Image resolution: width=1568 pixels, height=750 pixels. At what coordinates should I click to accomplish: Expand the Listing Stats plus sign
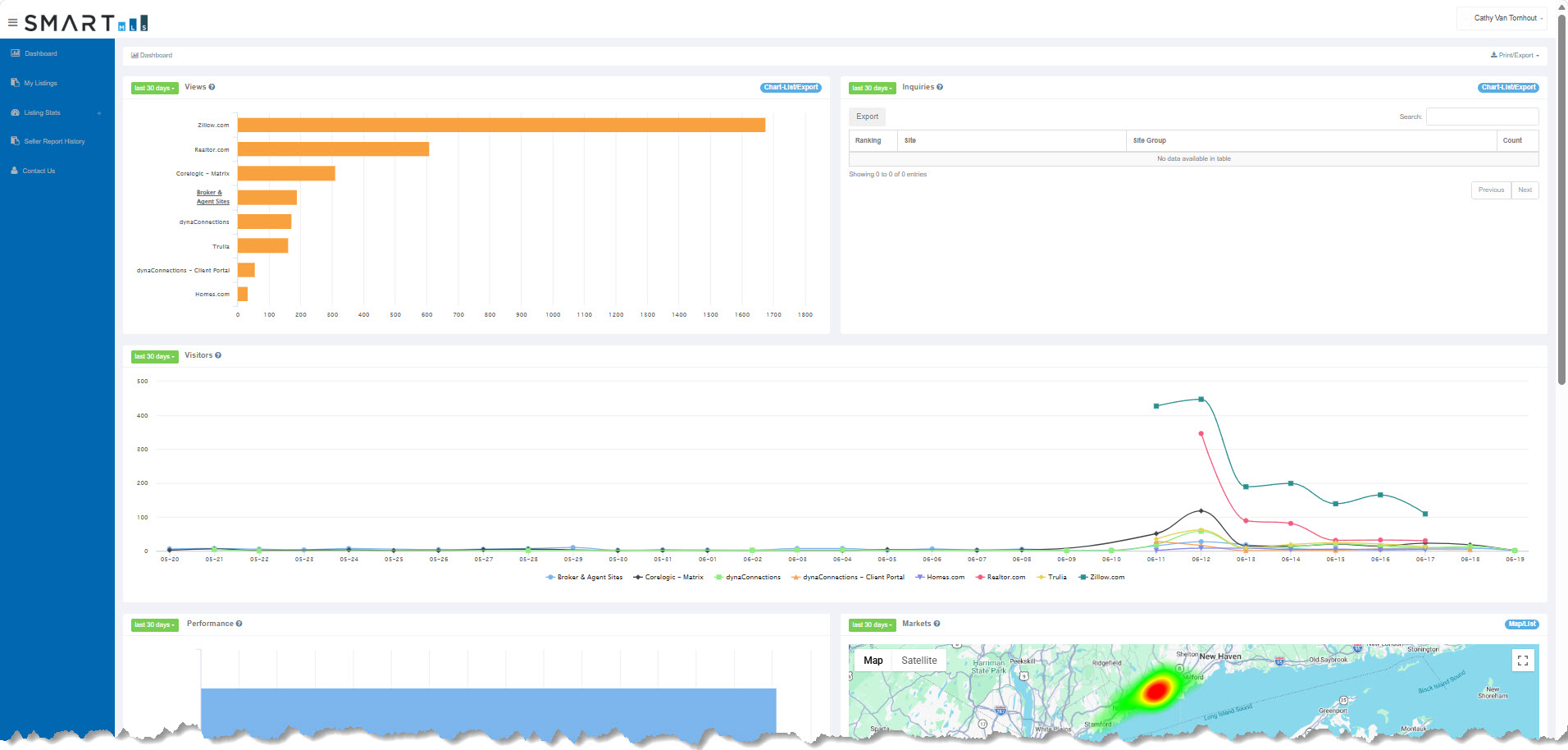[x=99, y=113]
